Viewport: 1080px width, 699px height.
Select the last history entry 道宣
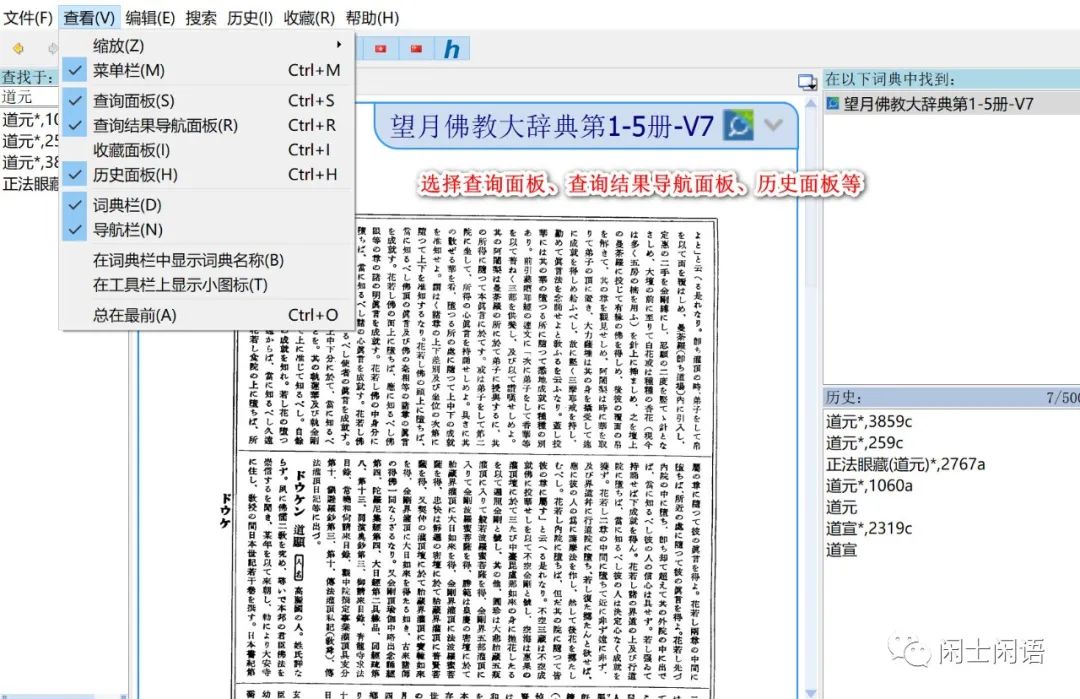point(842,550)
